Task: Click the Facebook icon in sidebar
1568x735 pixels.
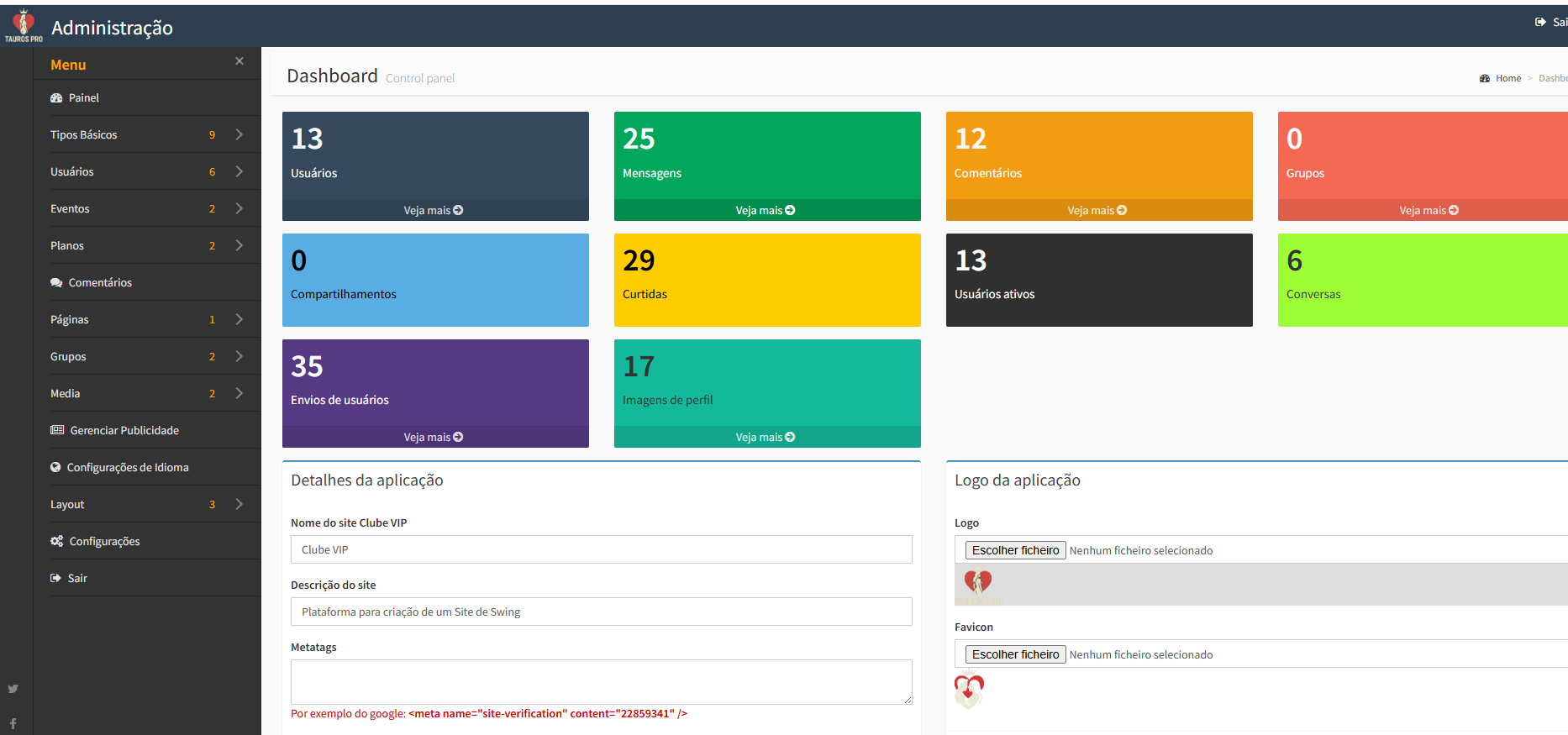Action: coord(13,723)
